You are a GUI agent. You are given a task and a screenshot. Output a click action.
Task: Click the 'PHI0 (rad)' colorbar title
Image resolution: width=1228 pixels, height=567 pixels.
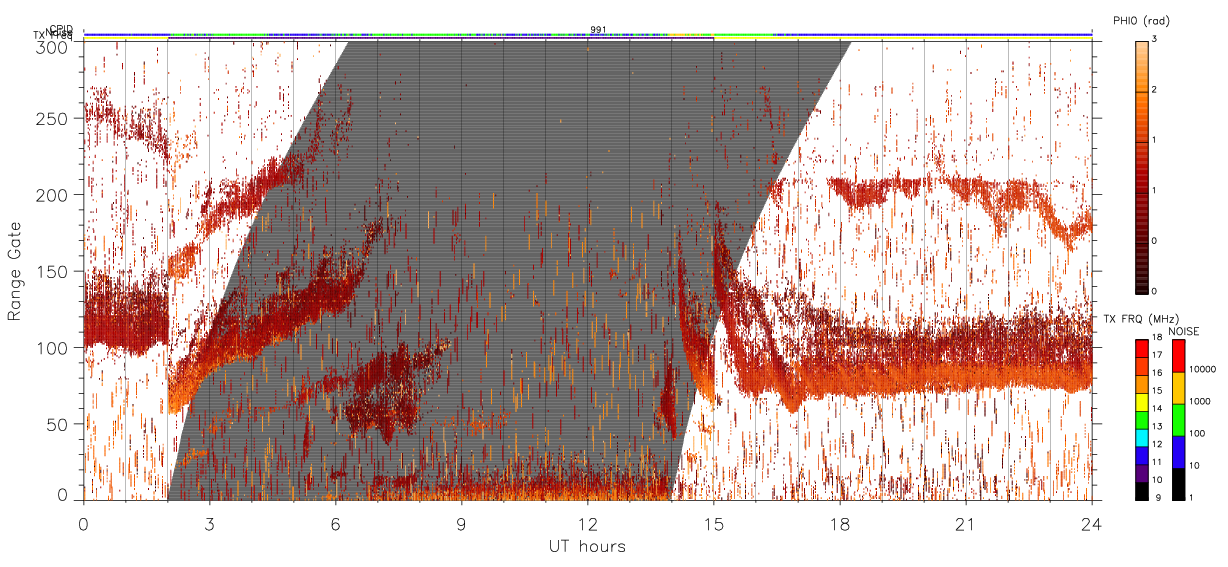1141,21
